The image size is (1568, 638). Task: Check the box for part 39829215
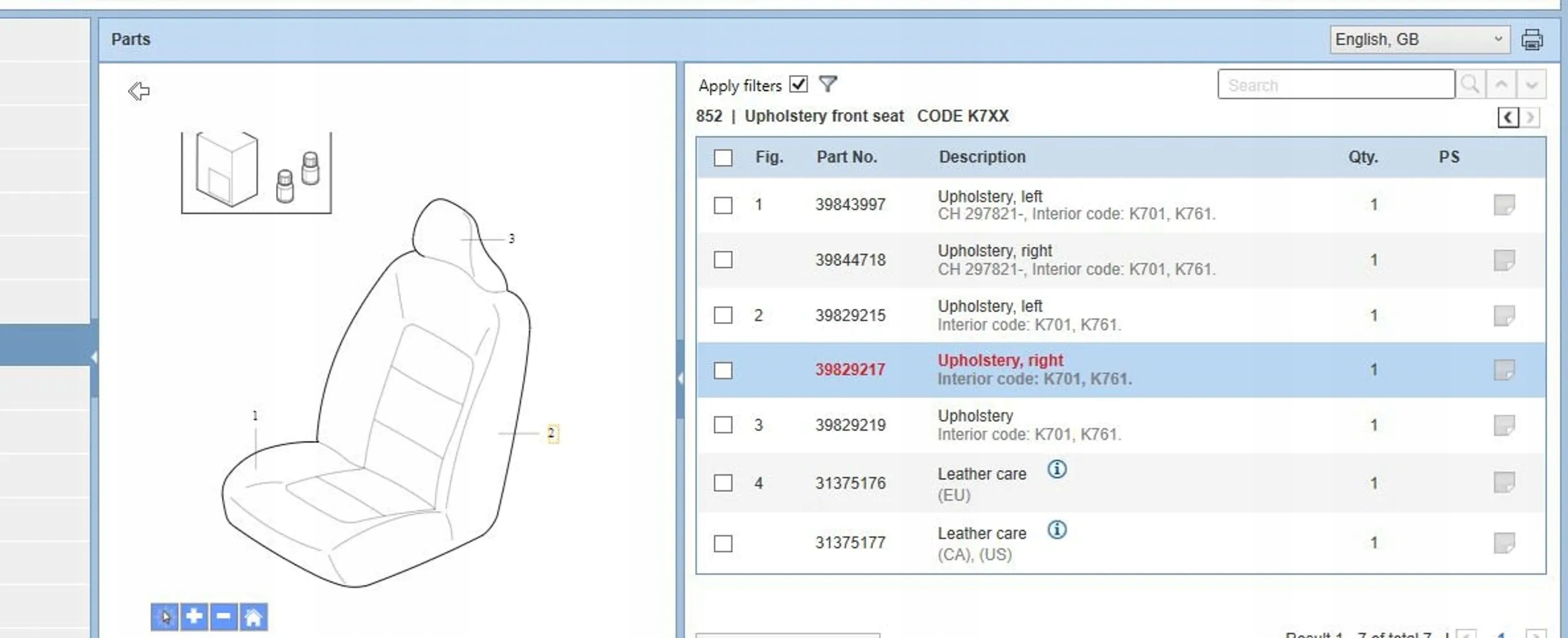tap(723, 315)
